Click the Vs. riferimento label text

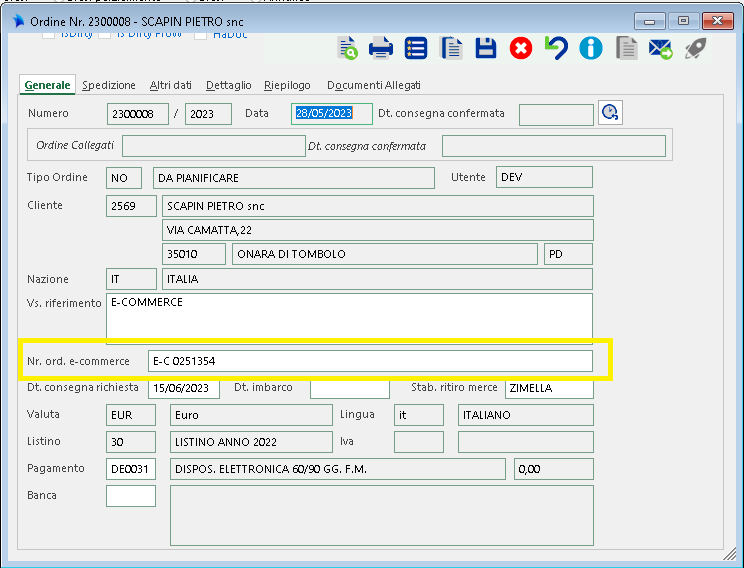coord(64,303)
